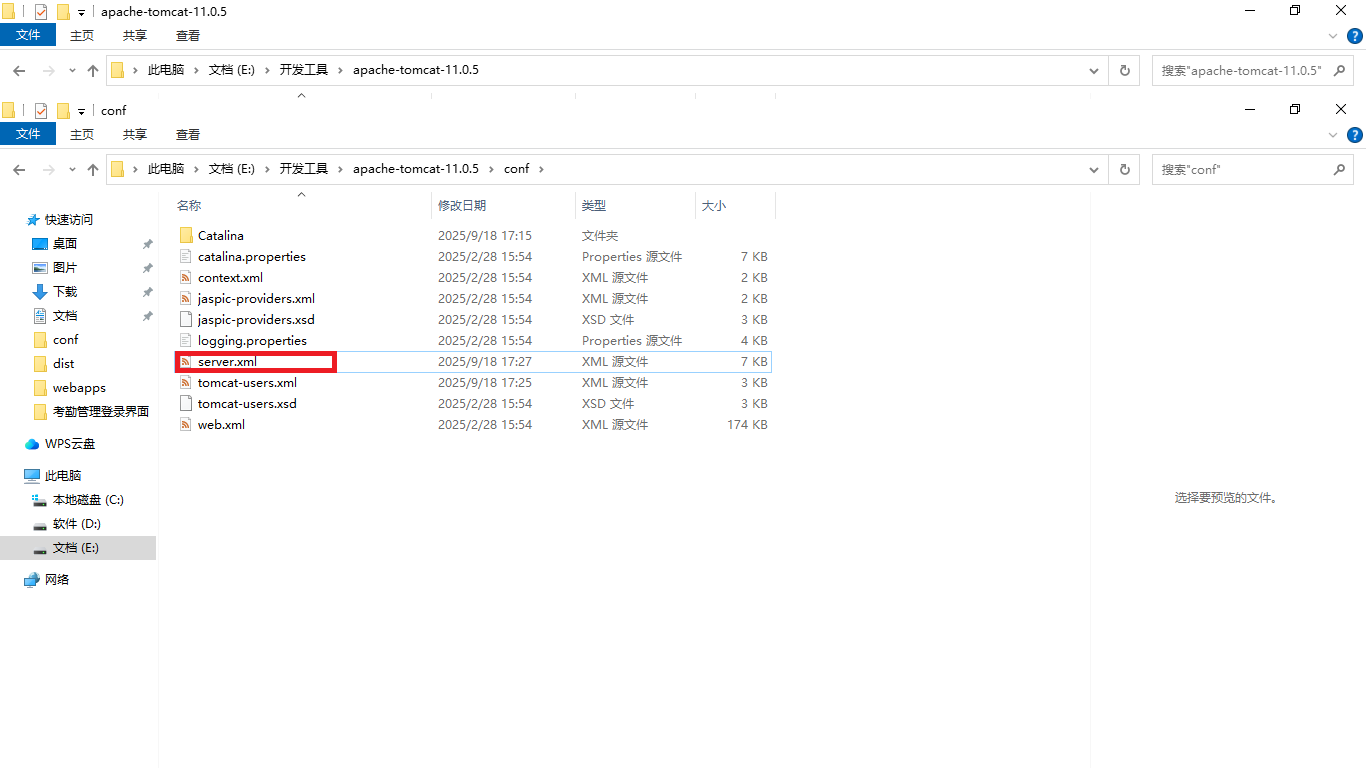Switch to 共享 tab in conf window
1366x768 pixels.
[135, 135]
